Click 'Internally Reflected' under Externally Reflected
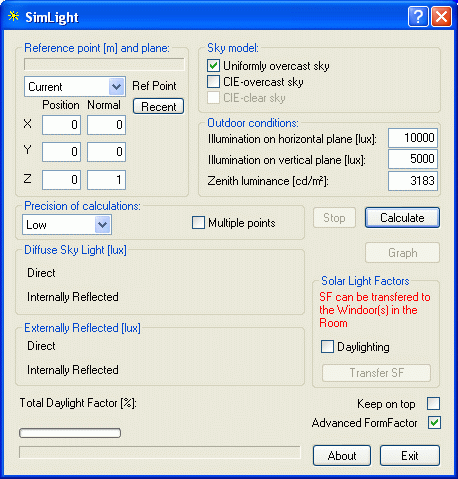 tap(73, 370)
